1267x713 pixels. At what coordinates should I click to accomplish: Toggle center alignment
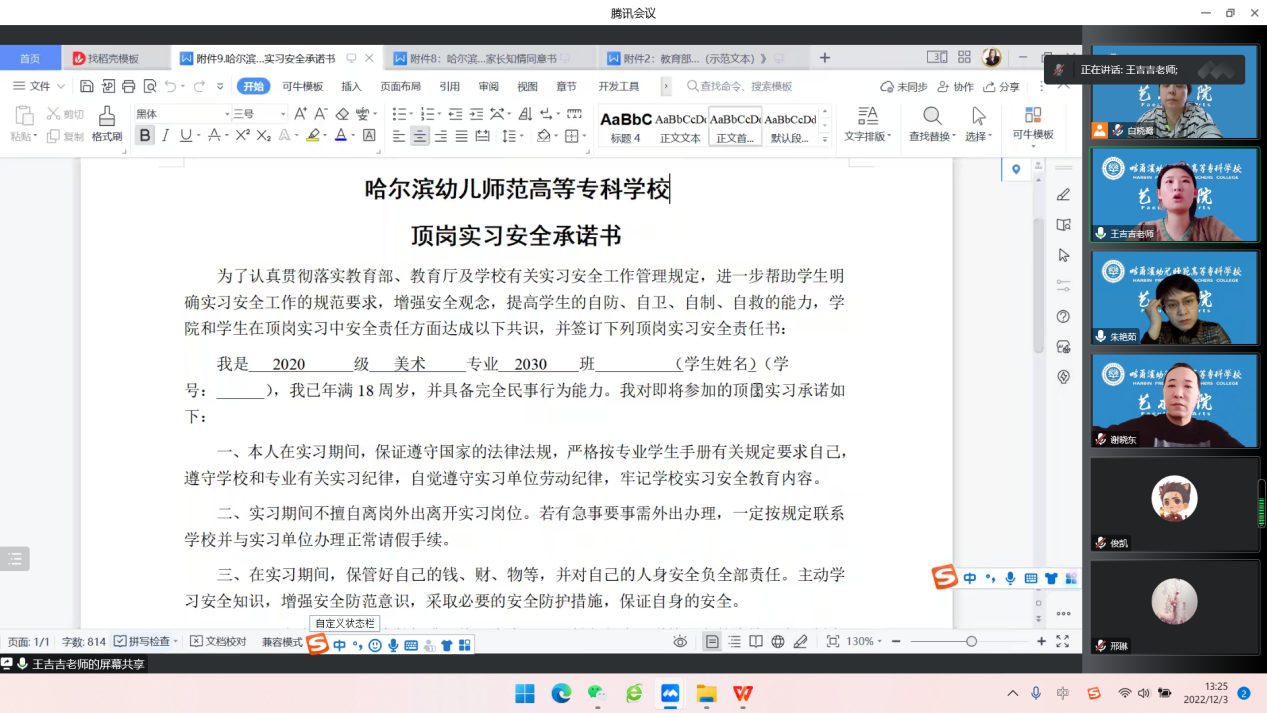(420, 136)
